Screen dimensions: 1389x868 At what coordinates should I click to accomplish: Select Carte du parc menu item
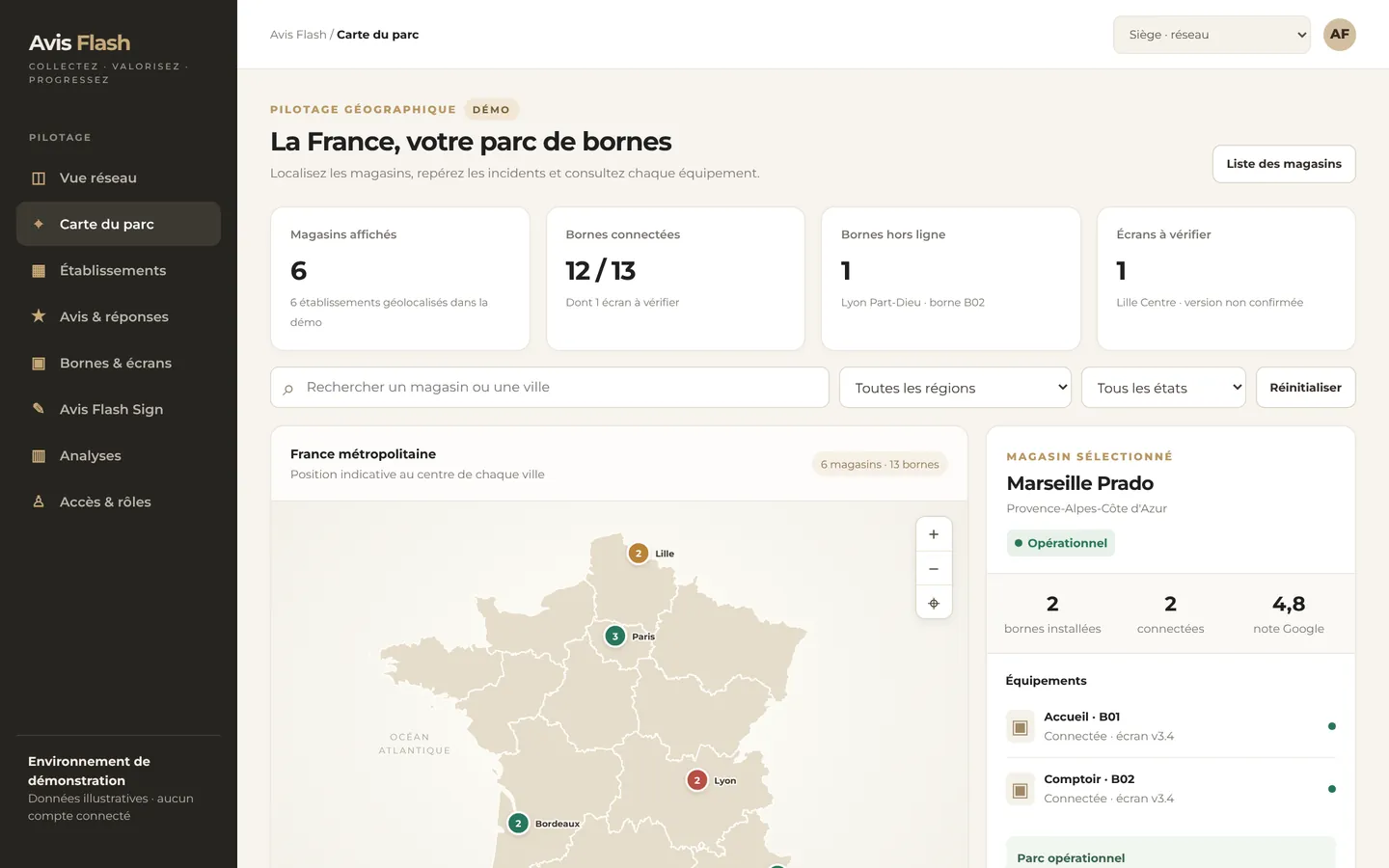(x=118, y=224)
